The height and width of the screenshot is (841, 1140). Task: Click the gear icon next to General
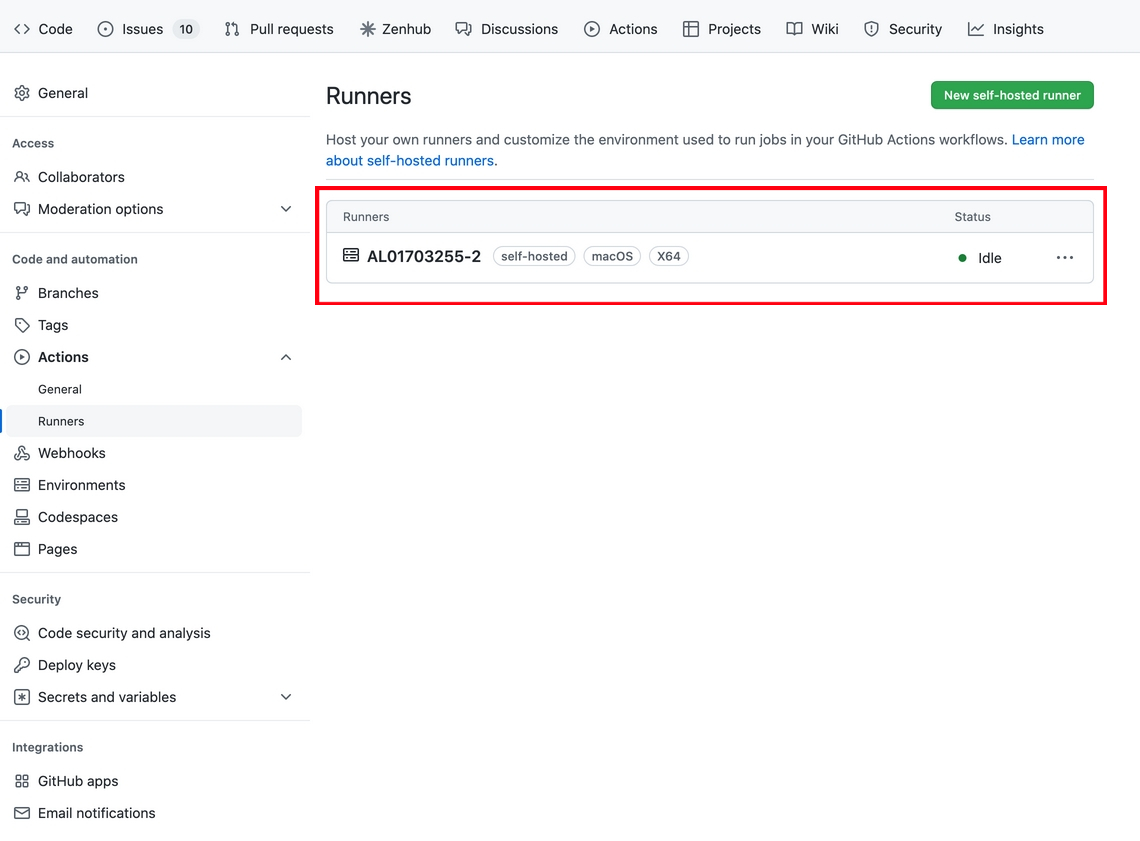point(22,93)
